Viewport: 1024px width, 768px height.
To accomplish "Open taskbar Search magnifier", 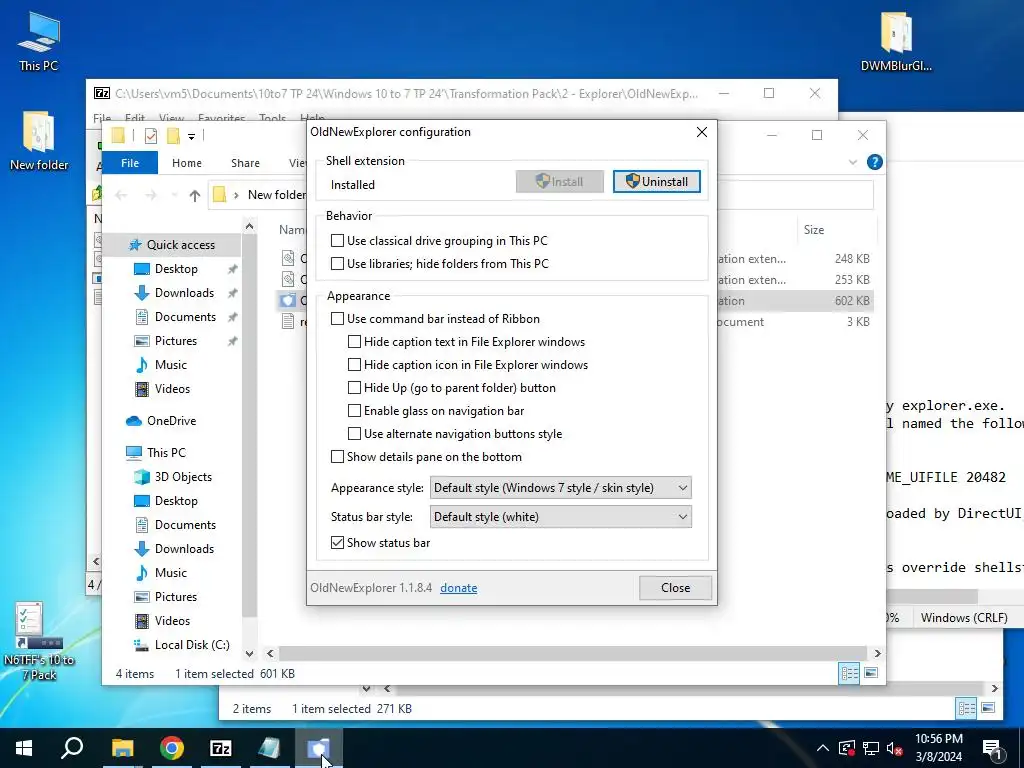I will pyautogui.click(x=72, y=748).
